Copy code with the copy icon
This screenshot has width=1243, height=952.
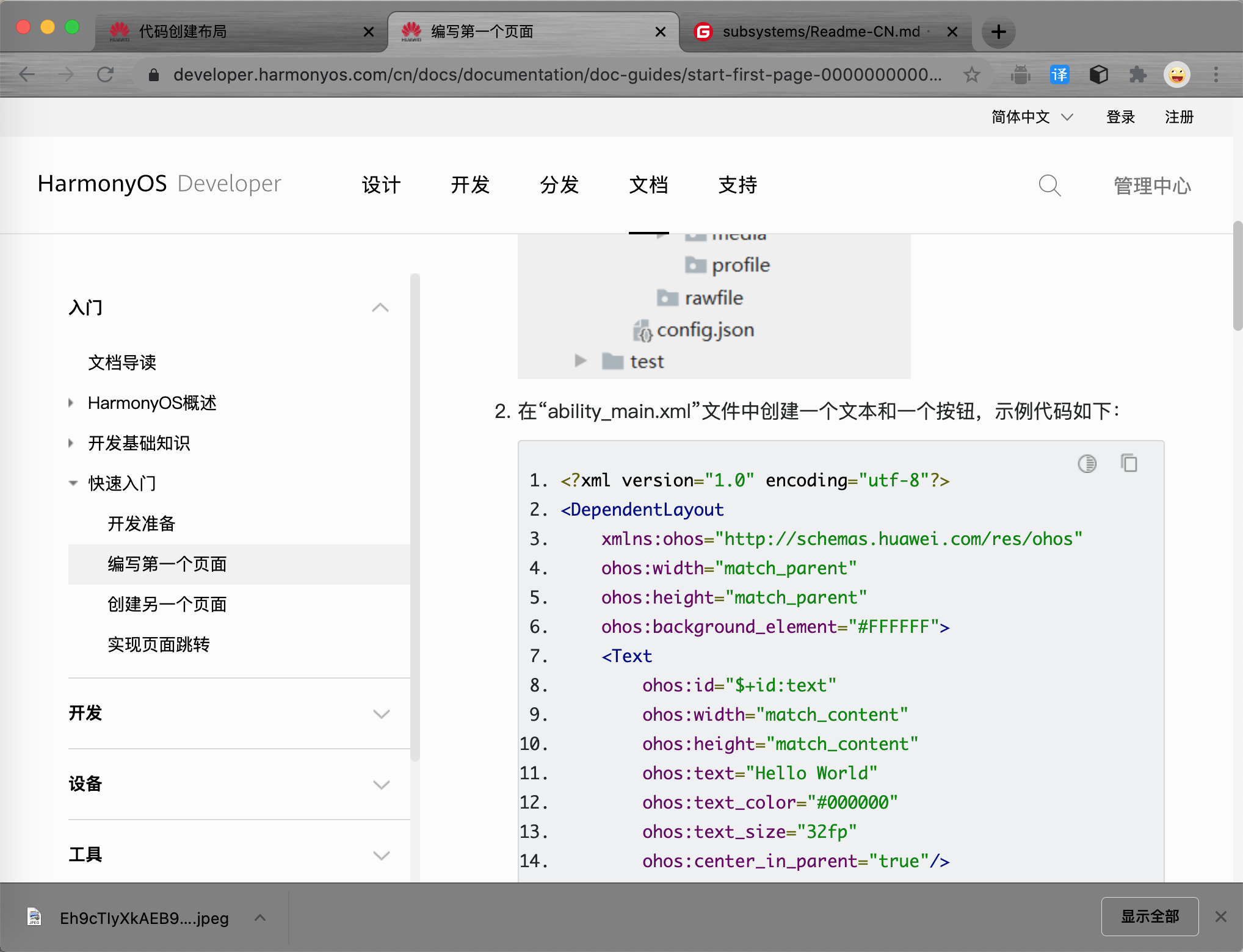1129,463
